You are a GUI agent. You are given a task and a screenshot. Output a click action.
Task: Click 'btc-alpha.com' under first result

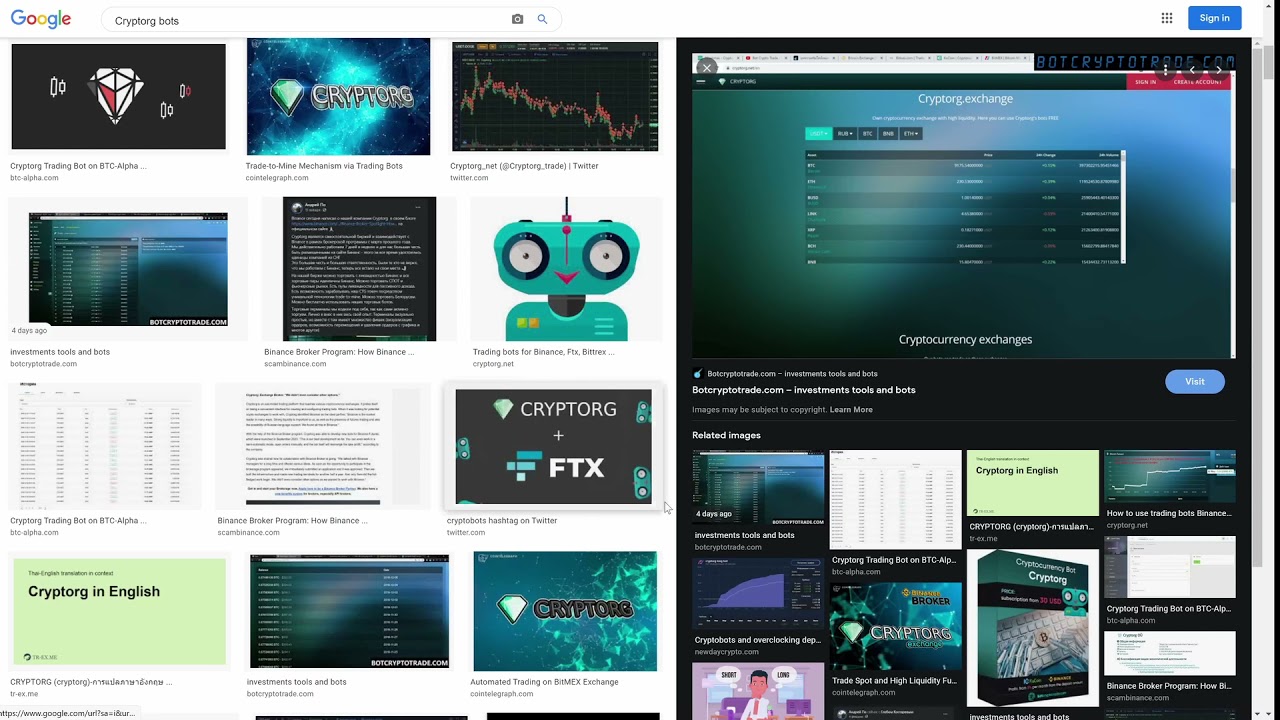click(x=34, y=178)
